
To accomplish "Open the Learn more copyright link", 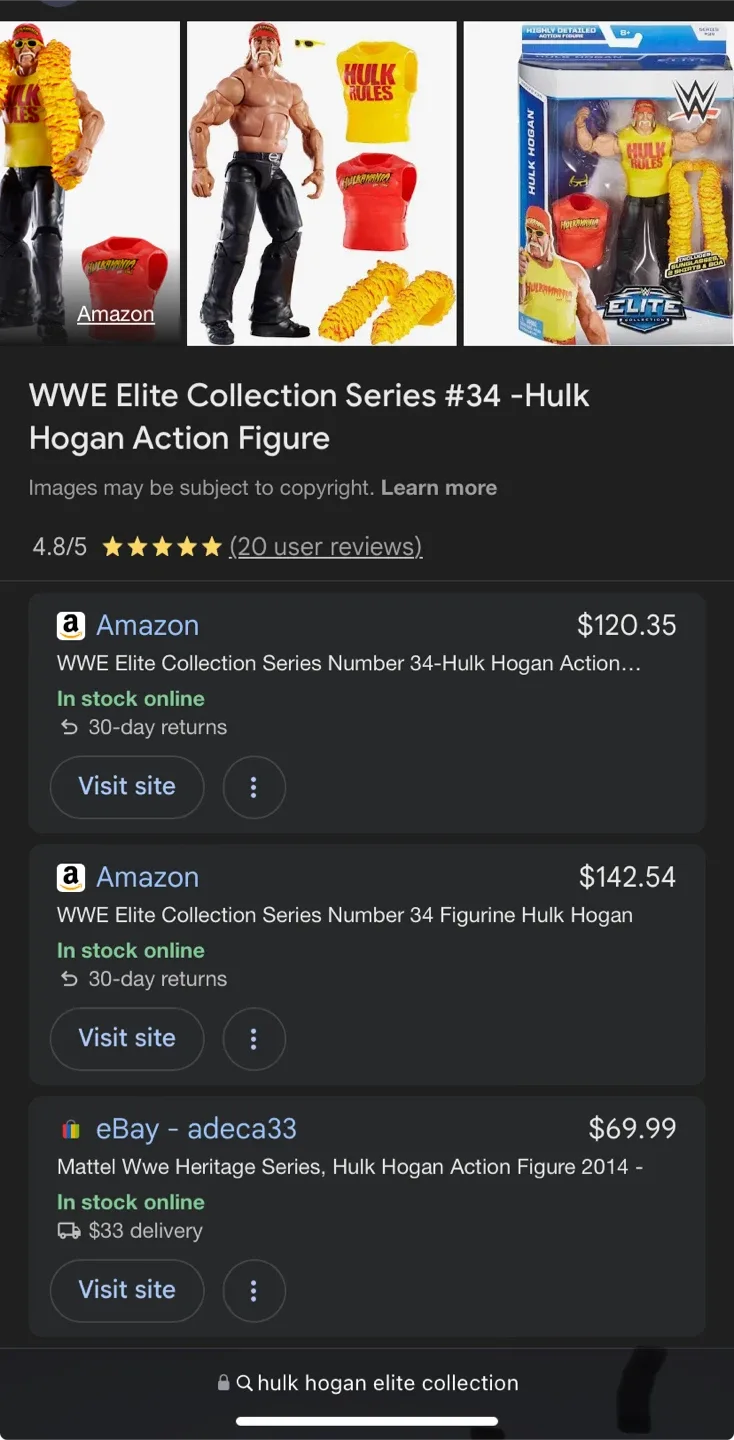I will click(x=439, y=488).
